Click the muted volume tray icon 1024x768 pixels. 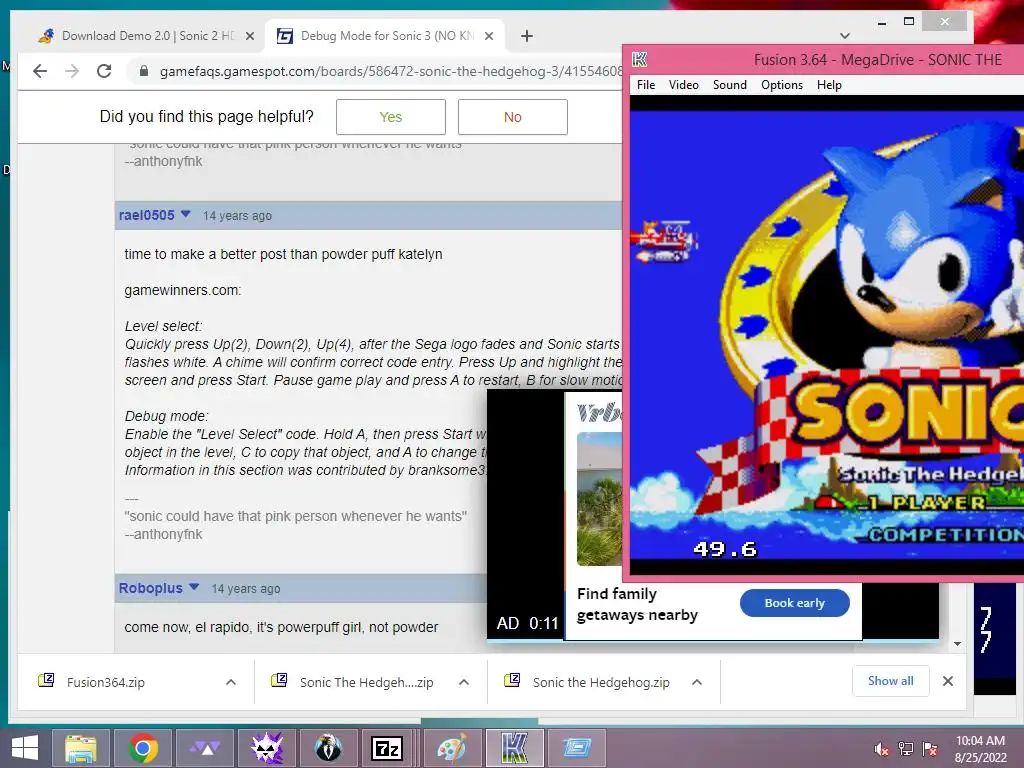click(882, 749)
